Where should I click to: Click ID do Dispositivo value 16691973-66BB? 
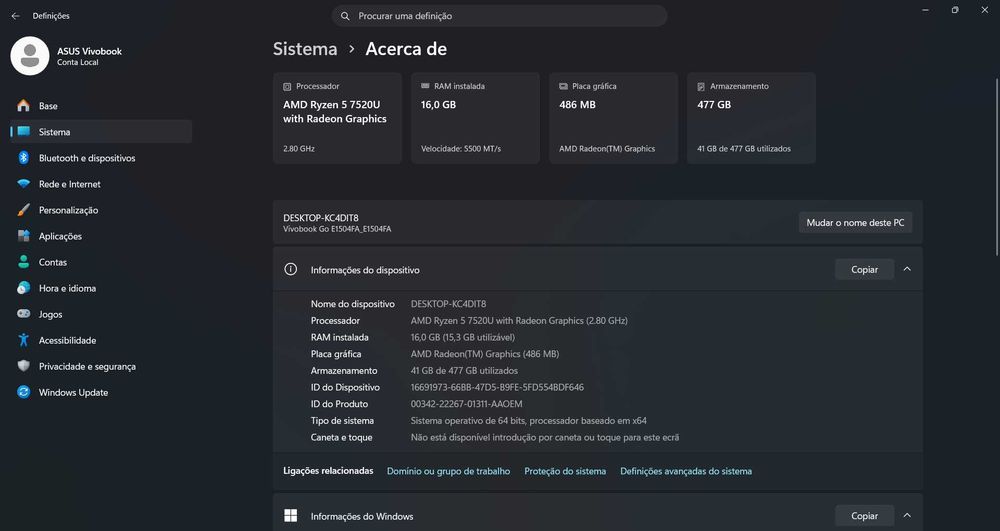(497, 387)
